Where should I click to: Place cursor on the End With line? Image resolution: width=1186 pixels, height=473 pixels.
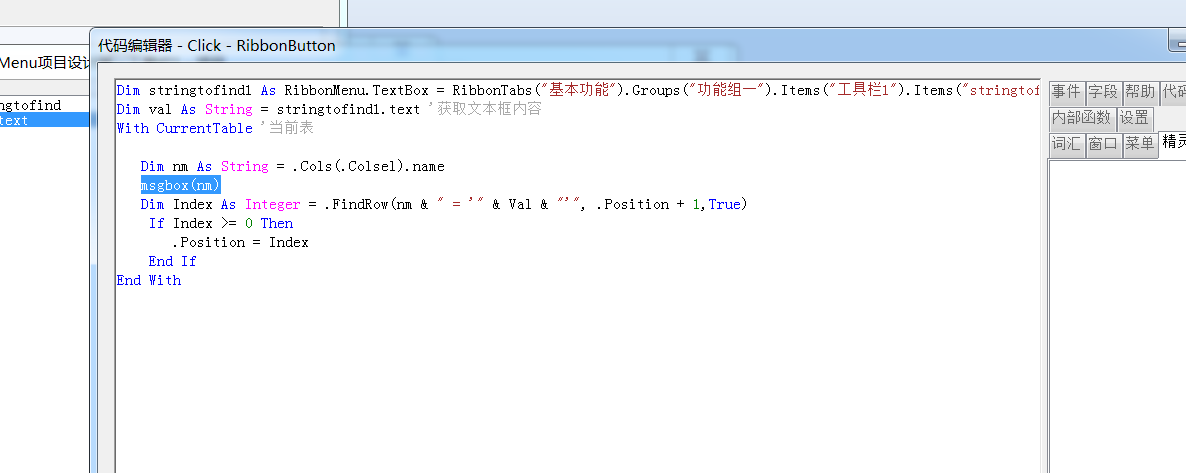click(149, 280)
